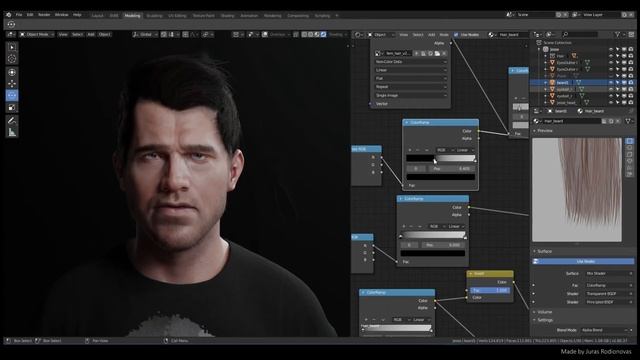640x360 pixels.
Task: Toggle the eye visibility of the beard1 row
Action: pyautogui.click(x=611, y=82)
